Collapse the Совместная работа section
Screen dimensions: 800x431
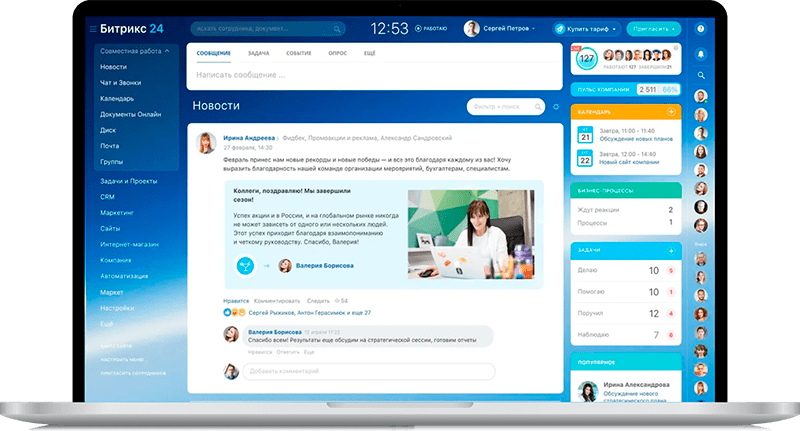tap(167, 50)
